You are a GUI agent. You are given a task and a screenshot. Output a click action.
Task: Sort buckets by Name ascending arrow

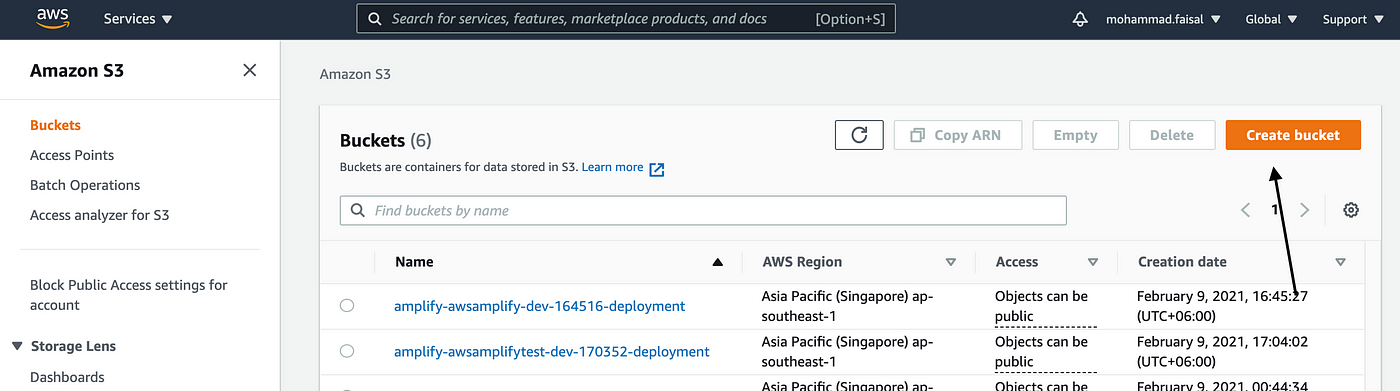(x=717, y=262)
